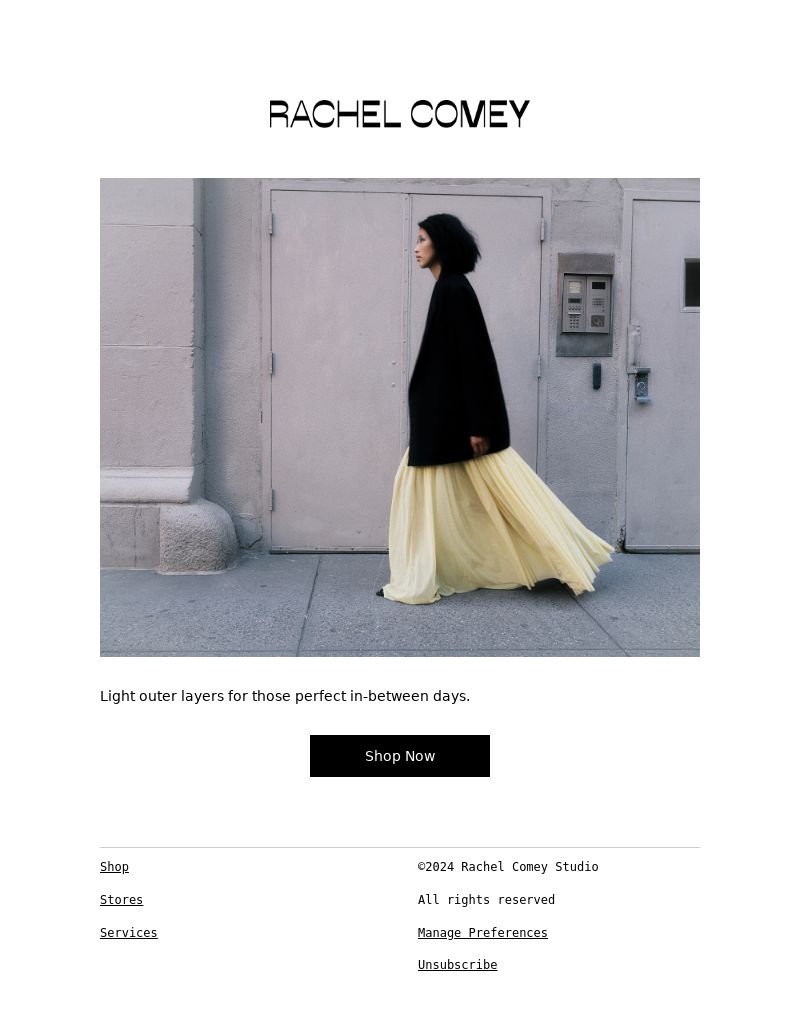Click the 'Light outer layers' tagline text

pyautogui.click(x=285, y=696)
